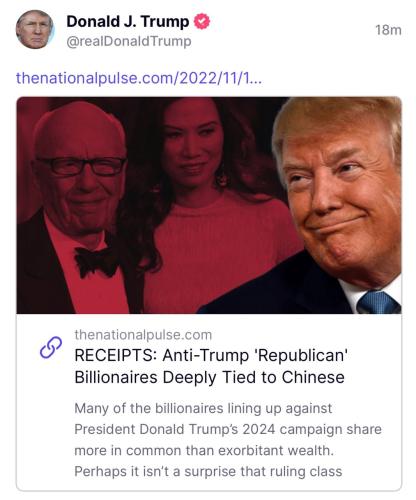Image resolution: width=416 pixels, height=500 pixels.
Task: Click "Perhaps it isn't a surprise" line
Action: point(156,472)
